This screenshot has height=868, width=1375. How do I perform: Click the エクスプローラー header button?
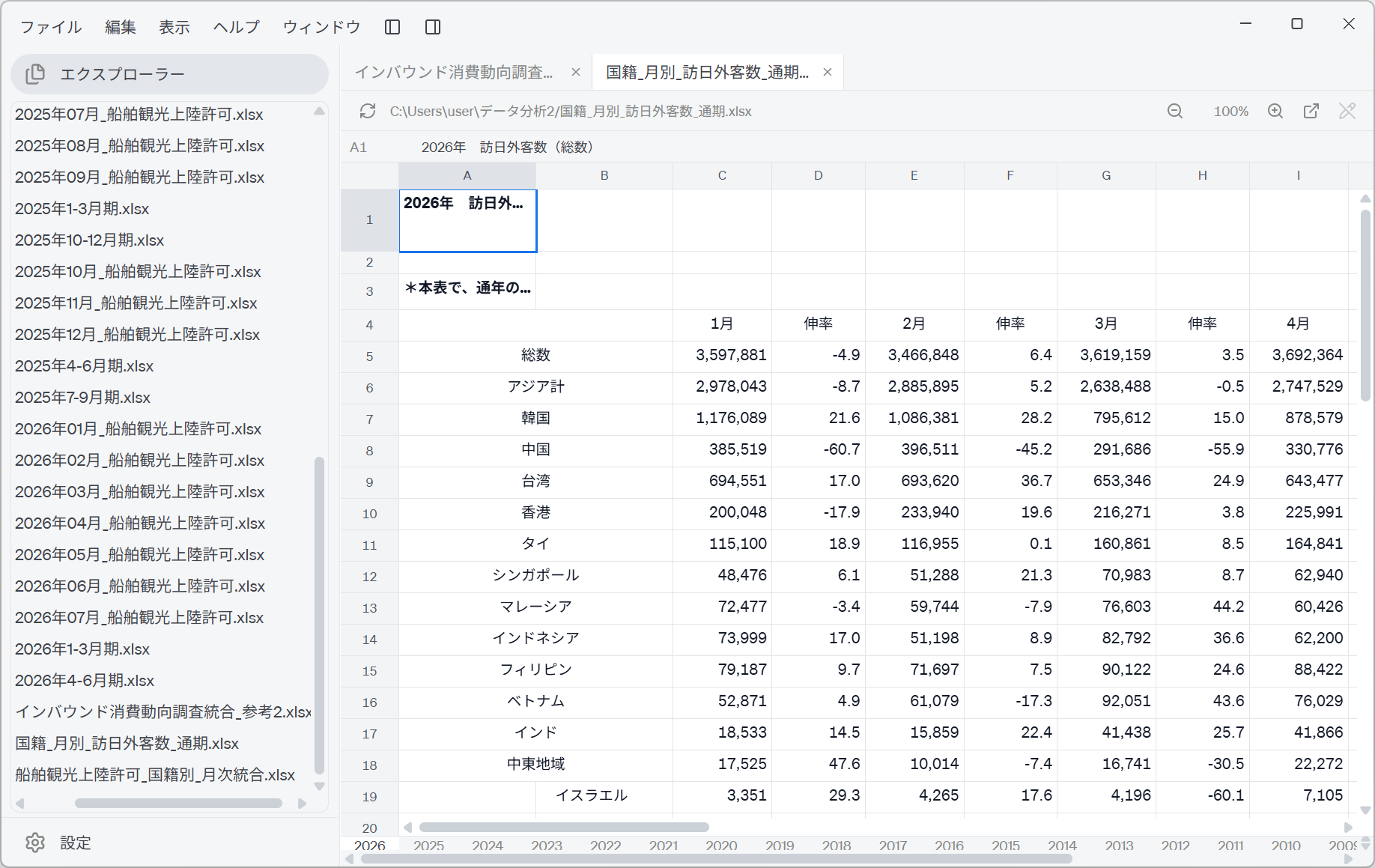(x=169, y=74)
